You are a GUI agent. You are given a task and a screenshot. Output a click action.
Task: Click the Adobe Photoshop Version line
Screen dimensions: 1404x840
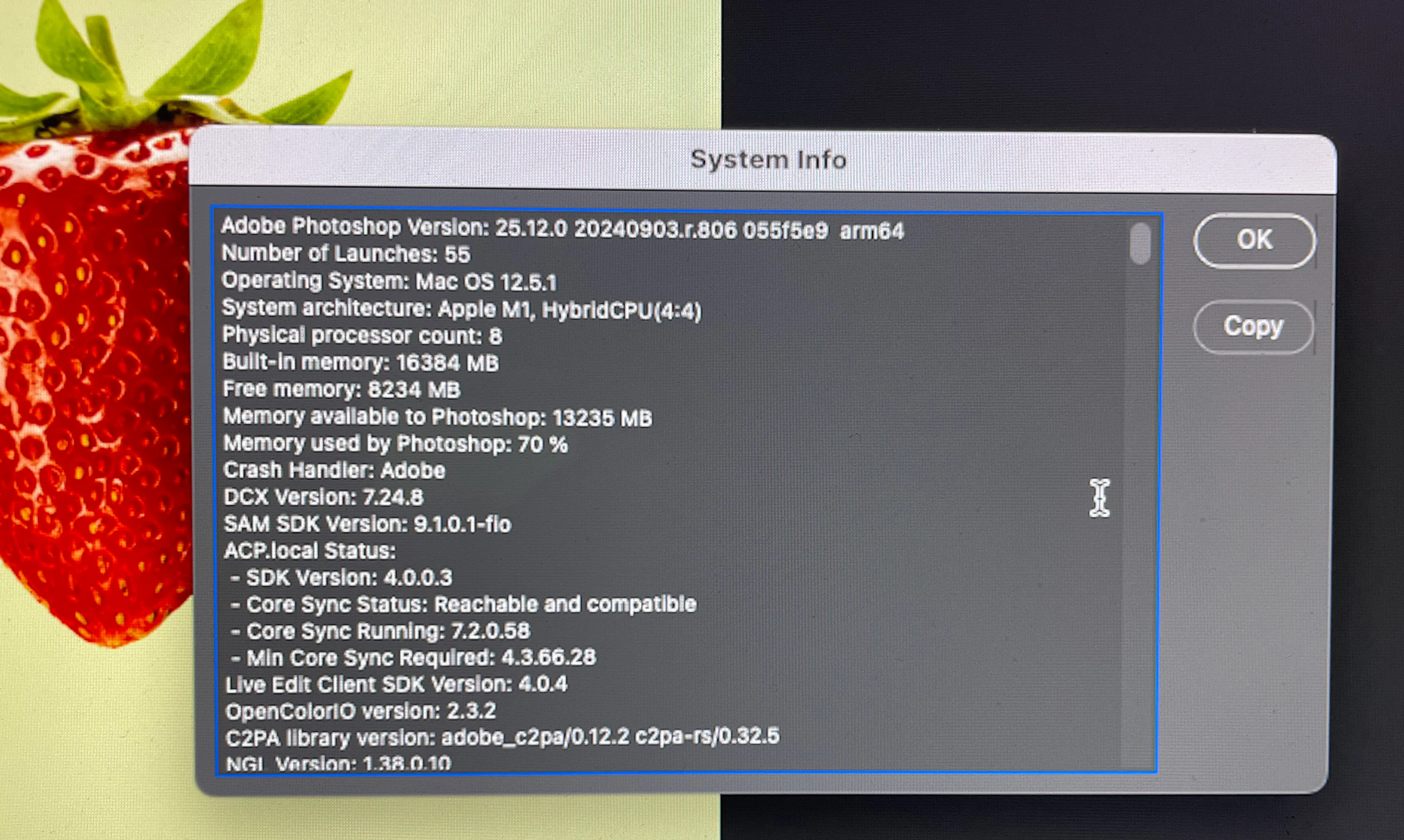[562, 228]
